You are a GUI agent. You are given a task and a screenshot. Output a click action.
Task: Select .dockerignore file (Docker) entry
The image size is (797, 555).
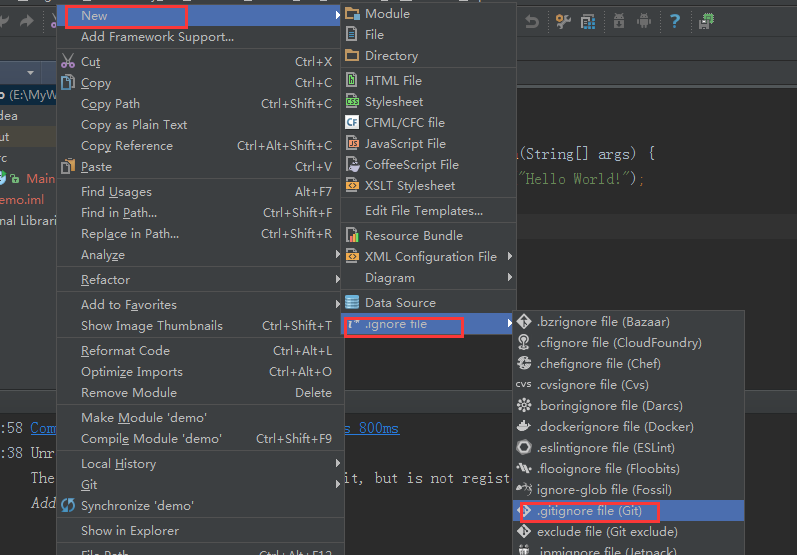(x=614, y=426)
